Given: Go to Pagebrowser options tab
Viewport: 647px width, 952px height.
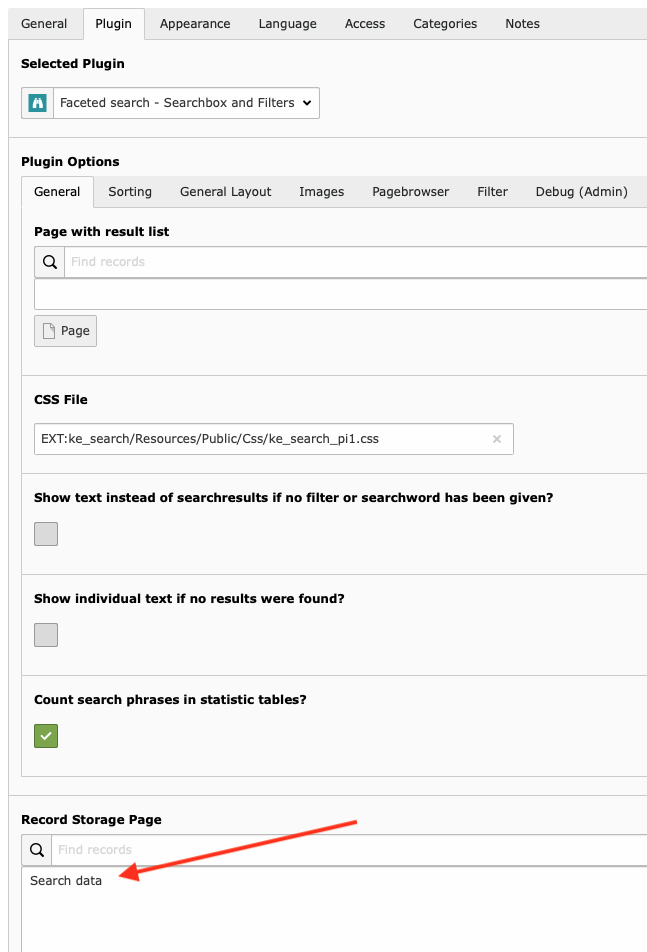Looking at the screenshot, I should point(410,192).
